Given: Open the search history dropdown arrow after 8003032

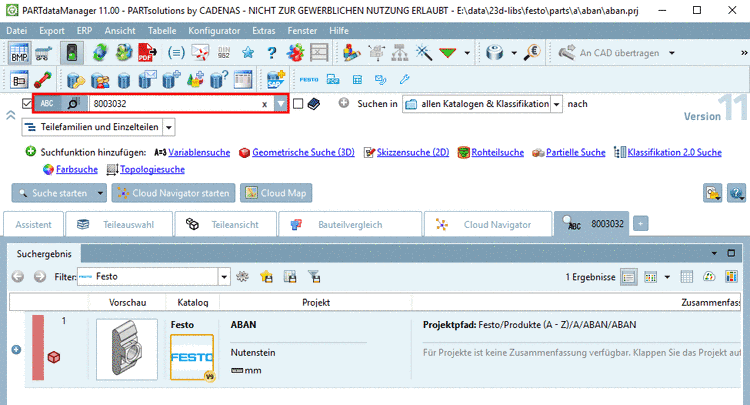Looking at the screenshot, I should point(281,104).
